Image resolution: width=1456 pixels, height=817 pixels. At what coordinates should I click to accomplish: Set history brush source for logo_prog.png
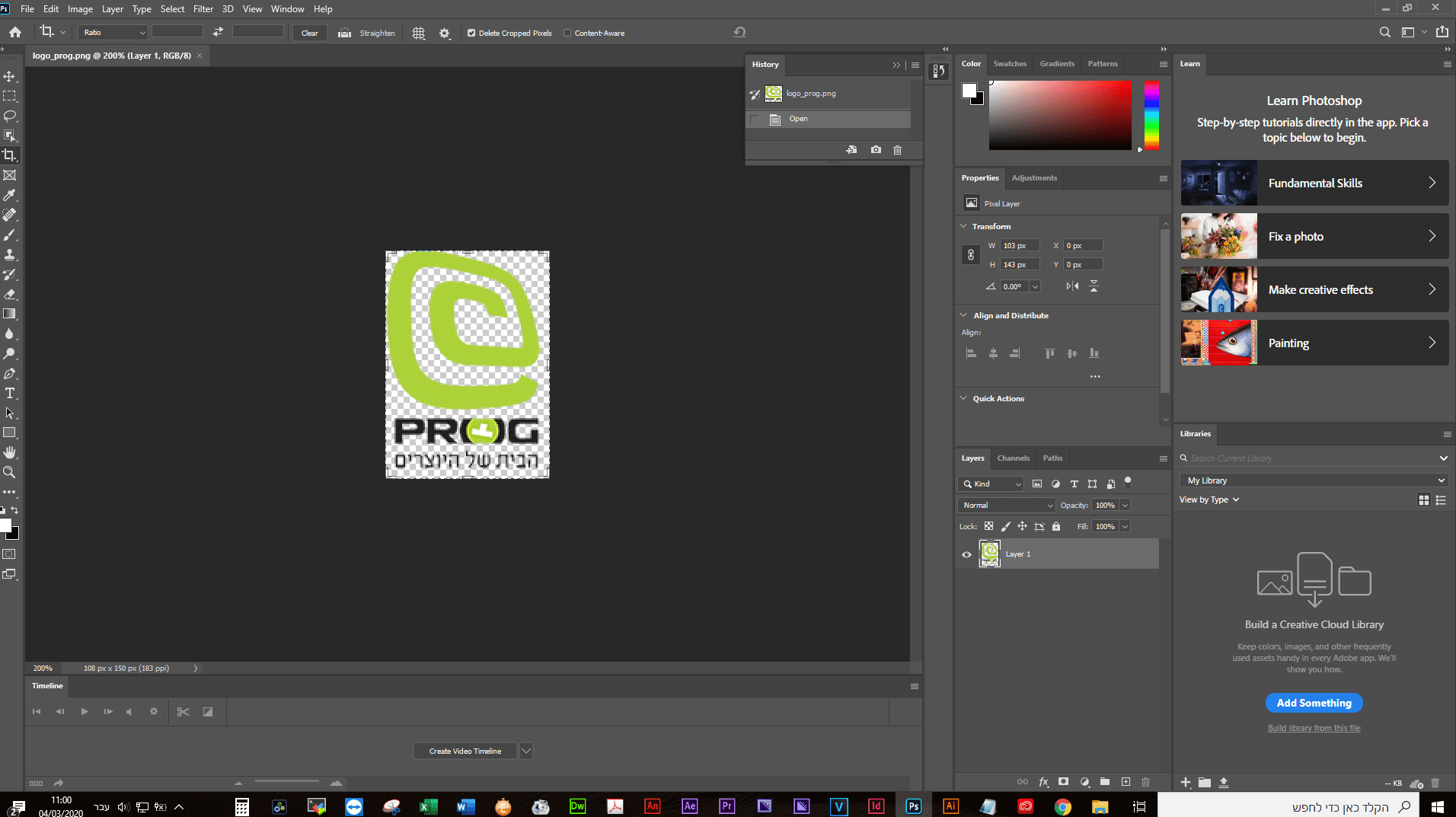pos(755,94)
